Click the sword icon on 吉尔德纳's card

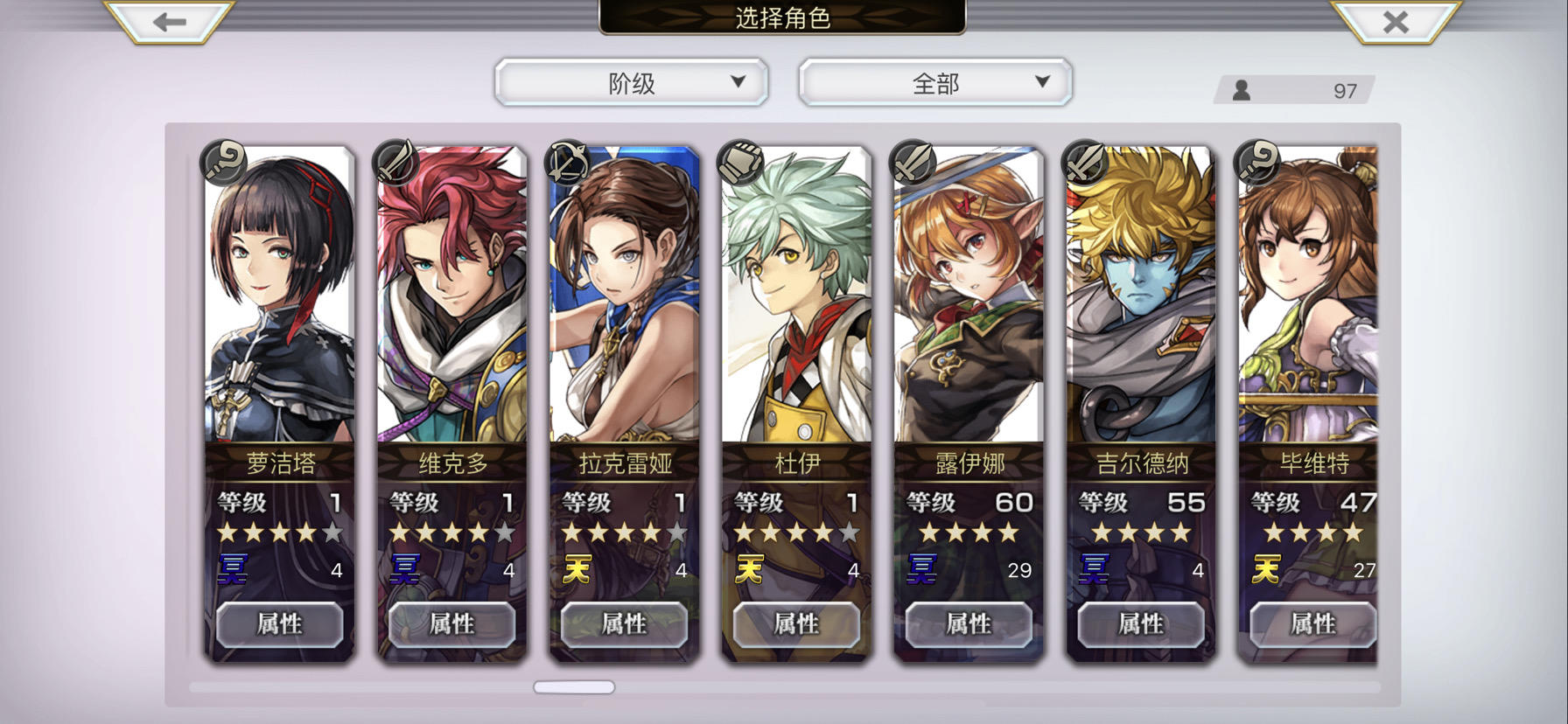(x=1085, y=162)
